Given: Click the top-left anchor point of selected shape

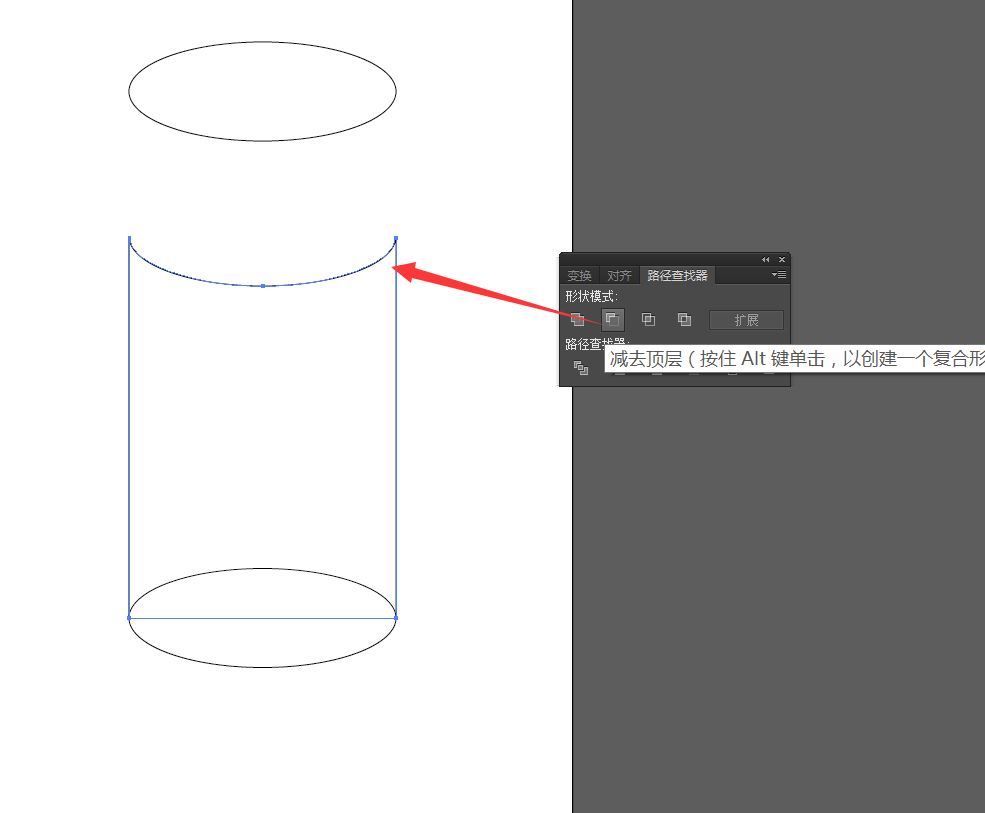Looking at the screenshot, I should (x=129, y=238).
